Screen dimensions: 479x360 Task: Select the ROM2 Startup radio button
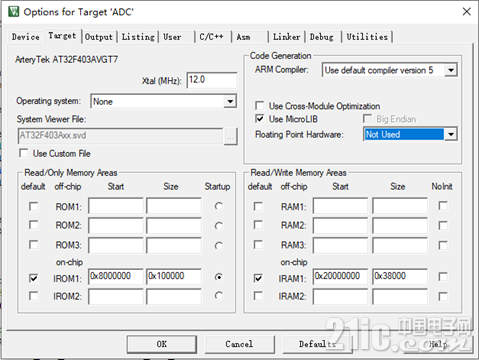219,226
